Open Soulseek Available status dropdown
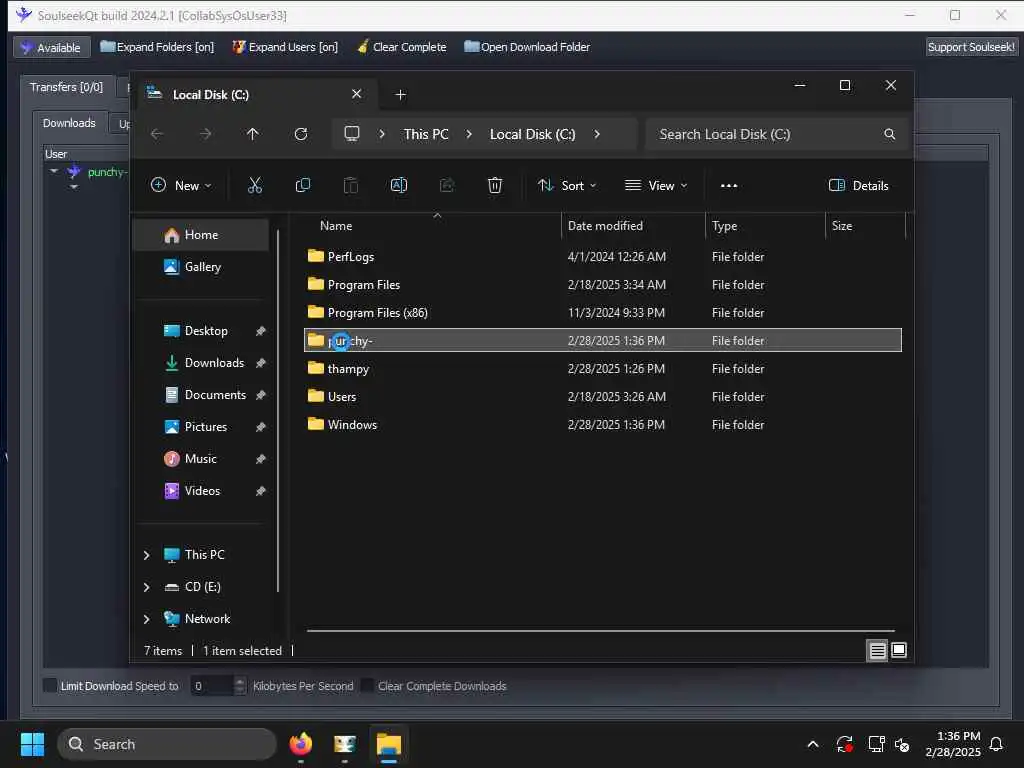This screenshot has width=1024, height=768. coord(51,47)
